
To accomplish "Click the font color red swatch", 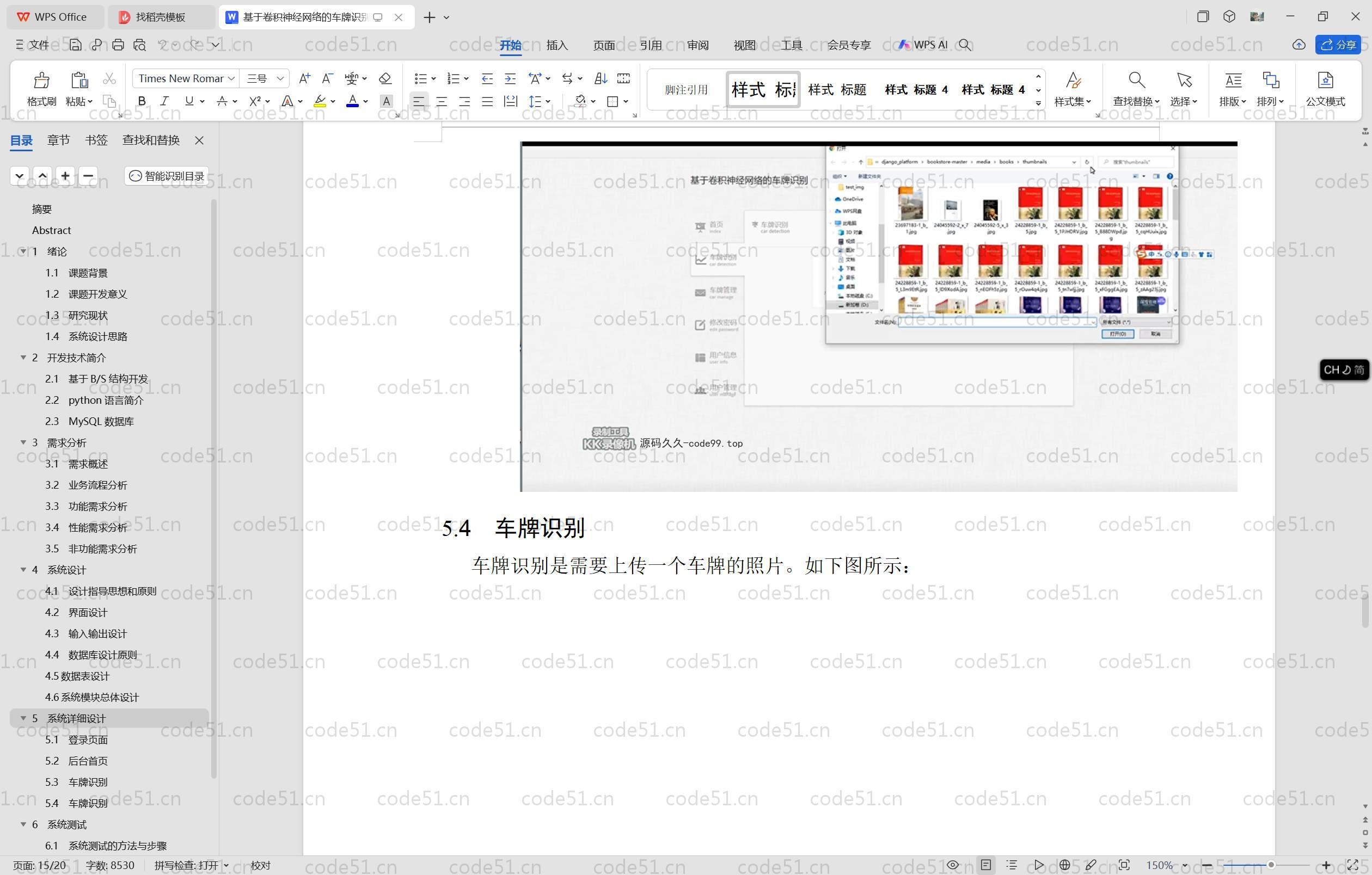I will pyautogui.click(x=353, y=101).
